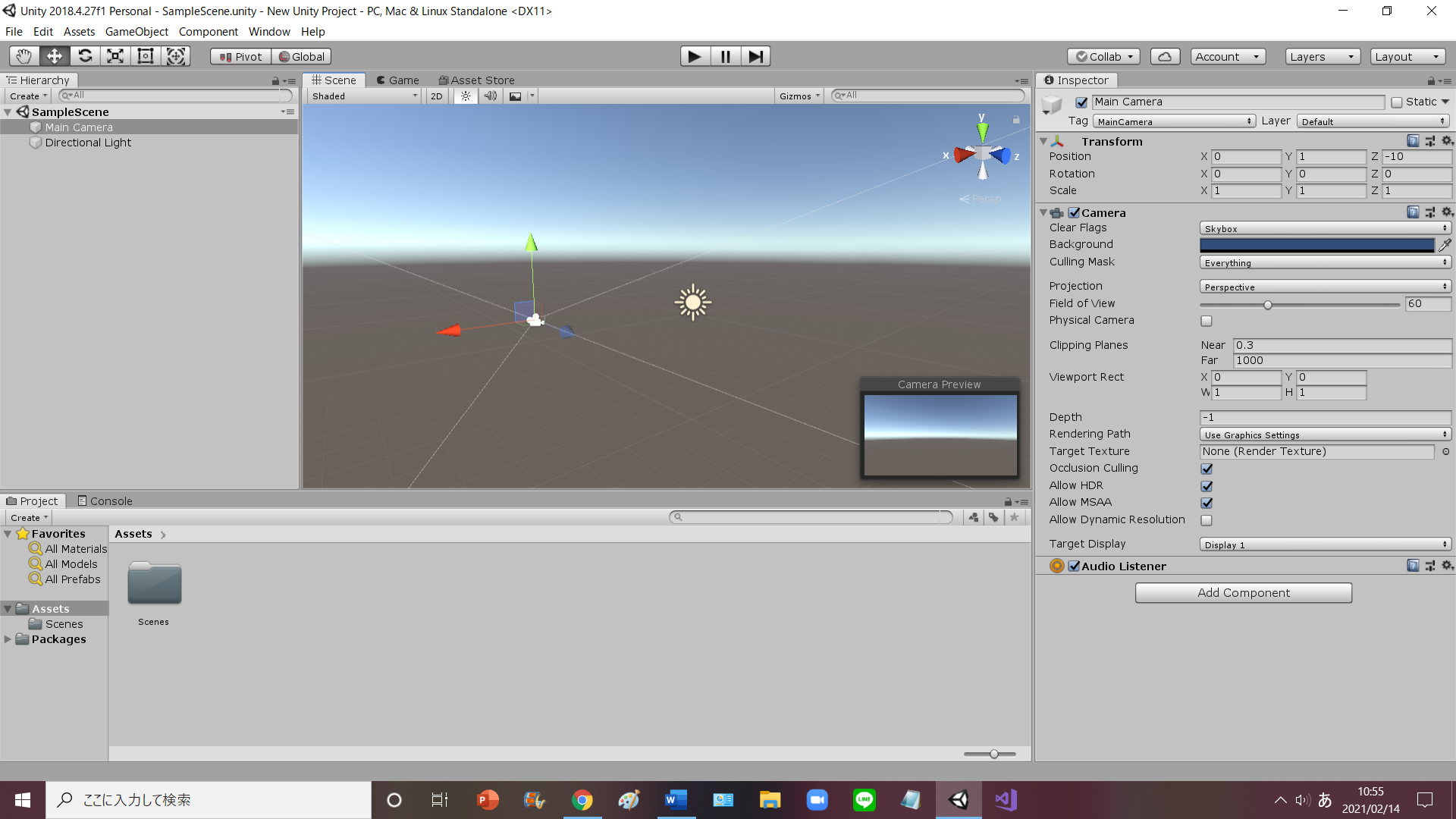This screenshot has height=819, width=1456.
Task: Click Save search star icon
Action: [1014, 517]
